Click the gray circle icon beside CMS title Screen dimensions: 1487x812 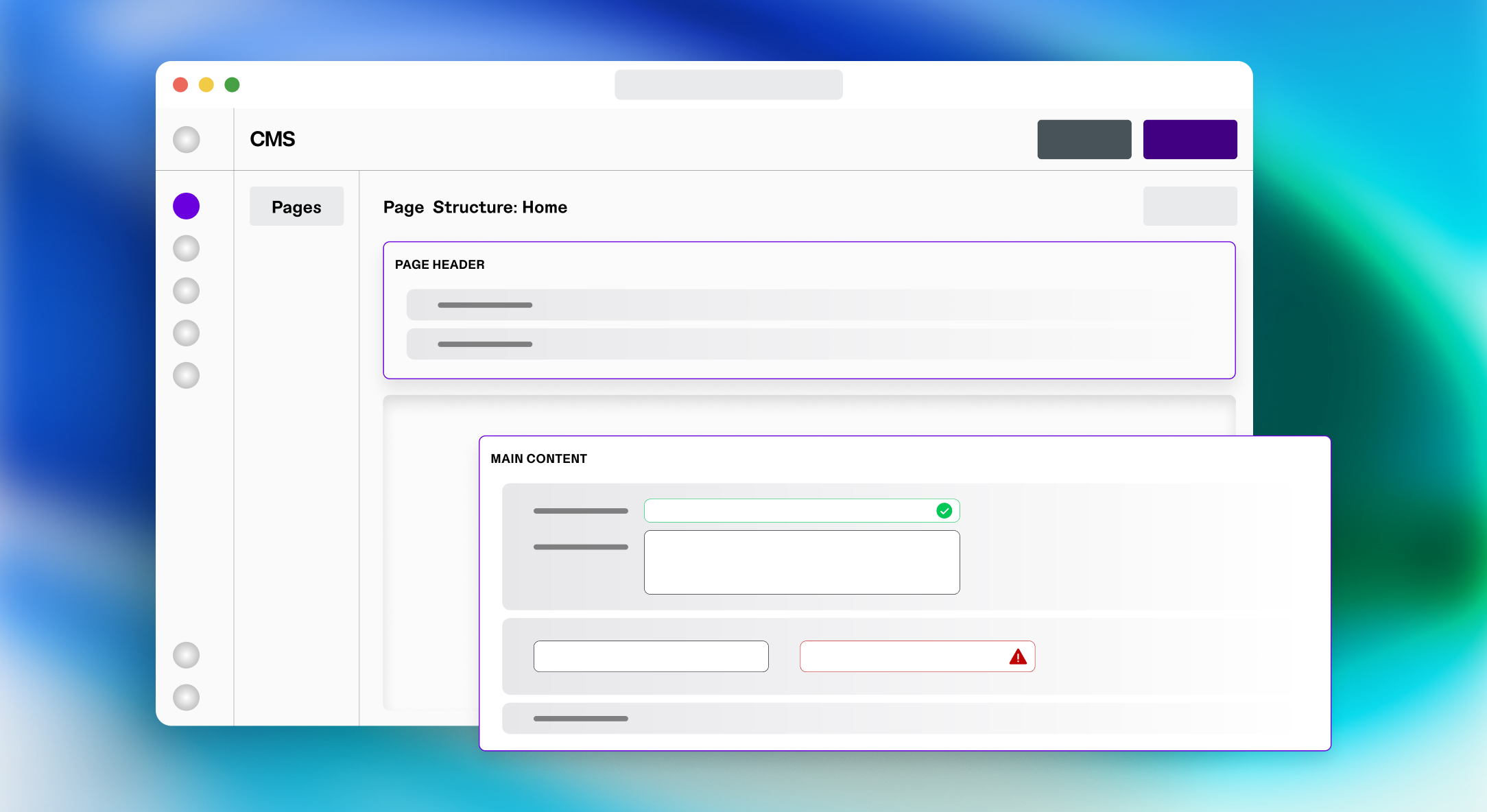coord(186,139)
